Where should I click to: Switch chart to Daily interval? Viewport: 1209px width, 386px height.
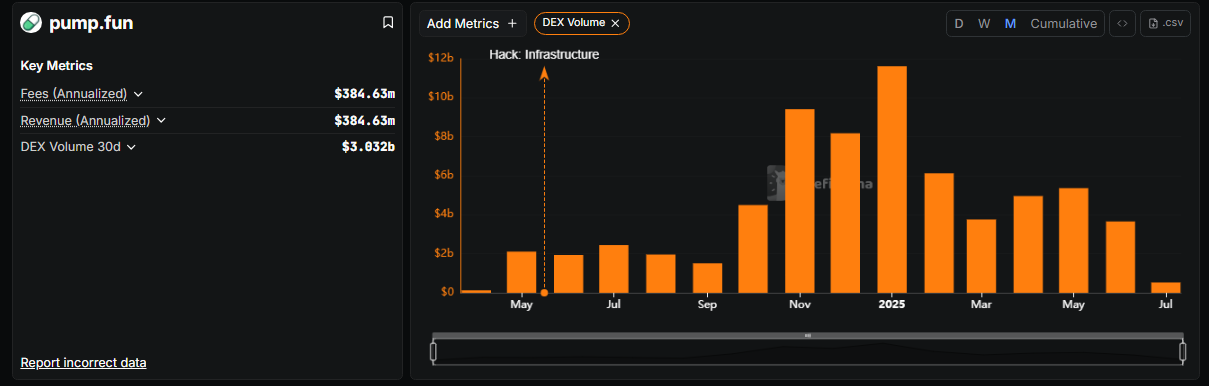pos(959,23)
